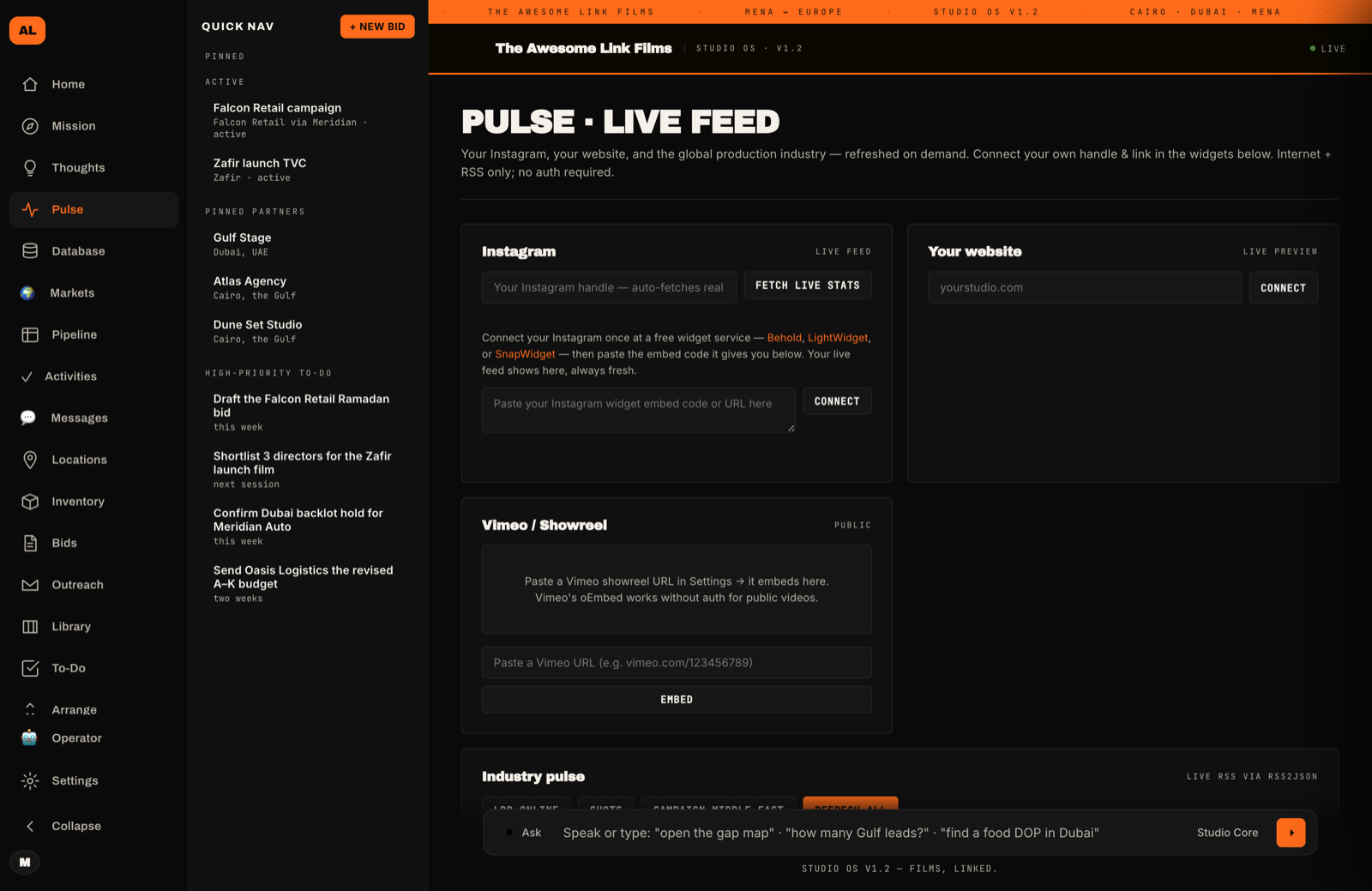Open Locations map pin icon
Screen dimensions: 1372x891
[30, 460]
